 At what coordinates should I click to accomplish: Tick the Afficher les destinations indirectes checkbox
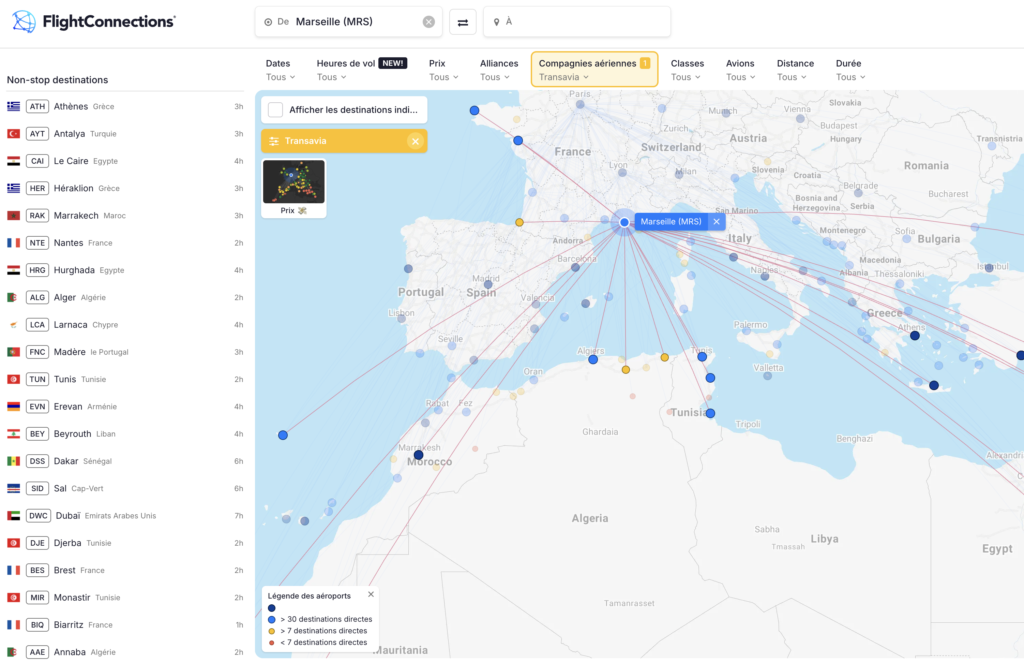tap(276, 110)
